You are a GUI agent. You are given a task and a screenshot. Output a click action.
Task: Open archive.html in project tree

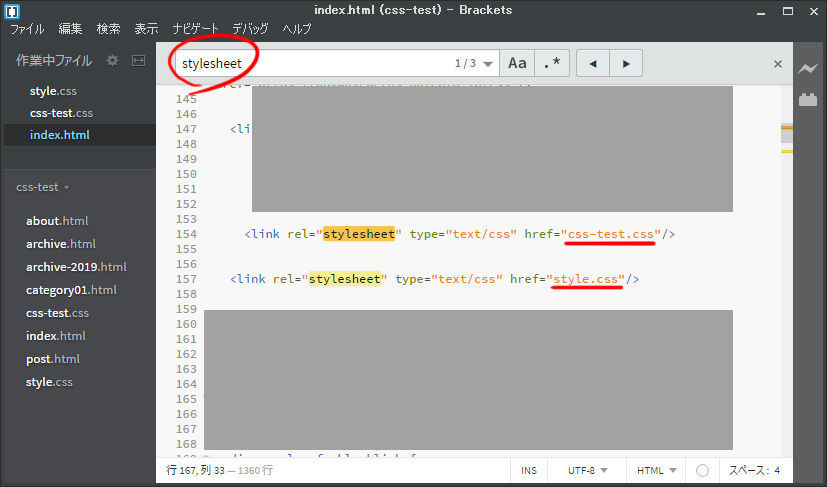[x=61, y=244]
